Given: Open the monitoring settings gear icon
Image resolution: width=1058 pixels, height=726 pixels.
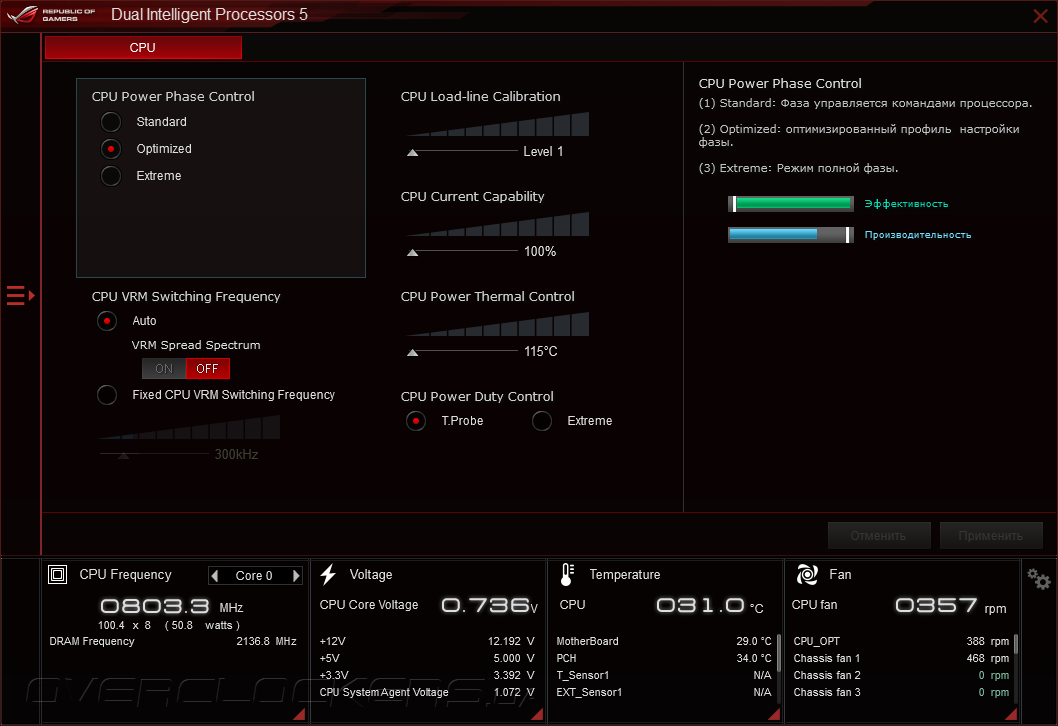Looking at the screenshot, I should 1038,578.
